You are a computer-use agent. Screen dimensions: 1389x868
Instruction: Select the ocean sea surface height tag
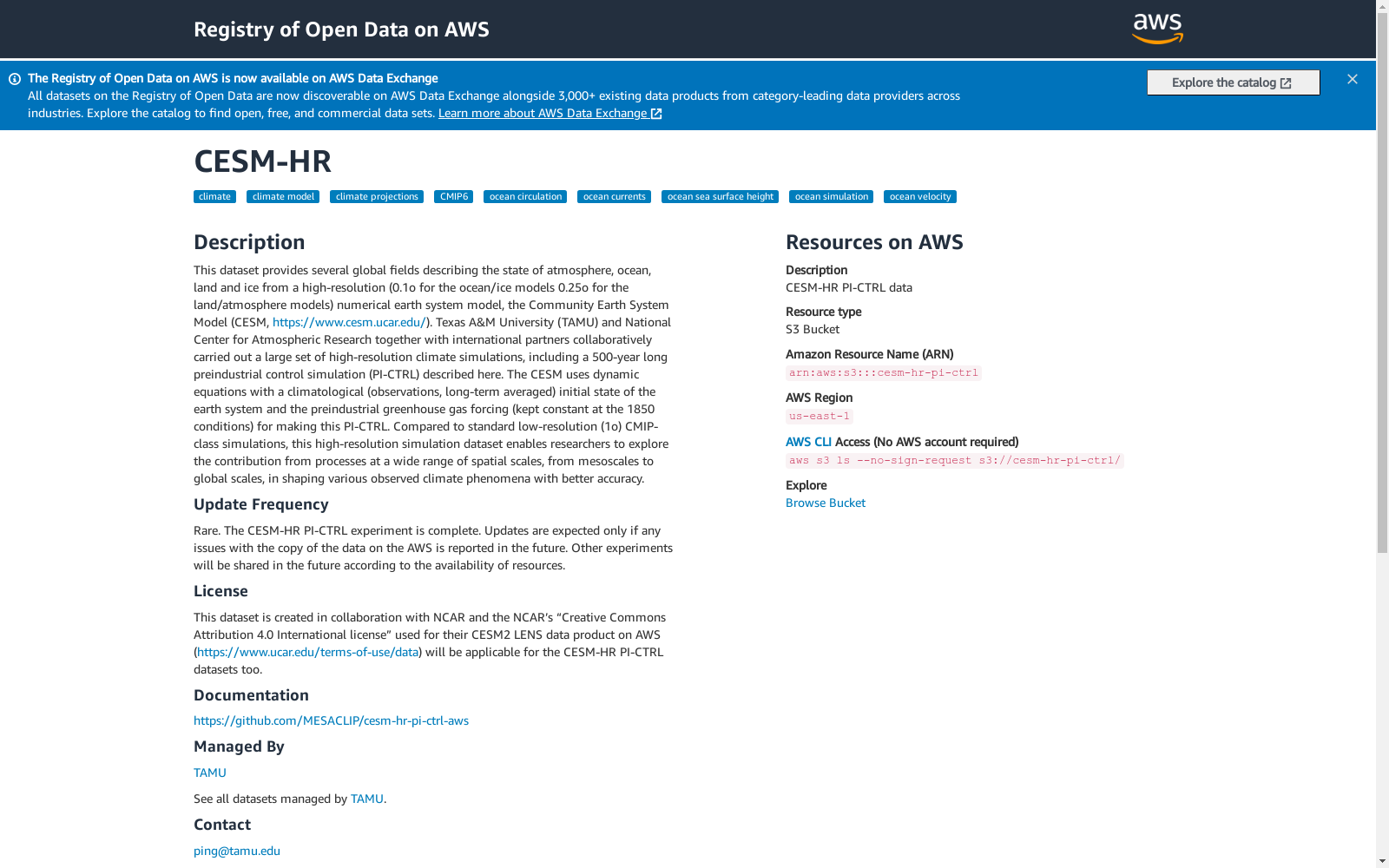click(x=720, y=197)
